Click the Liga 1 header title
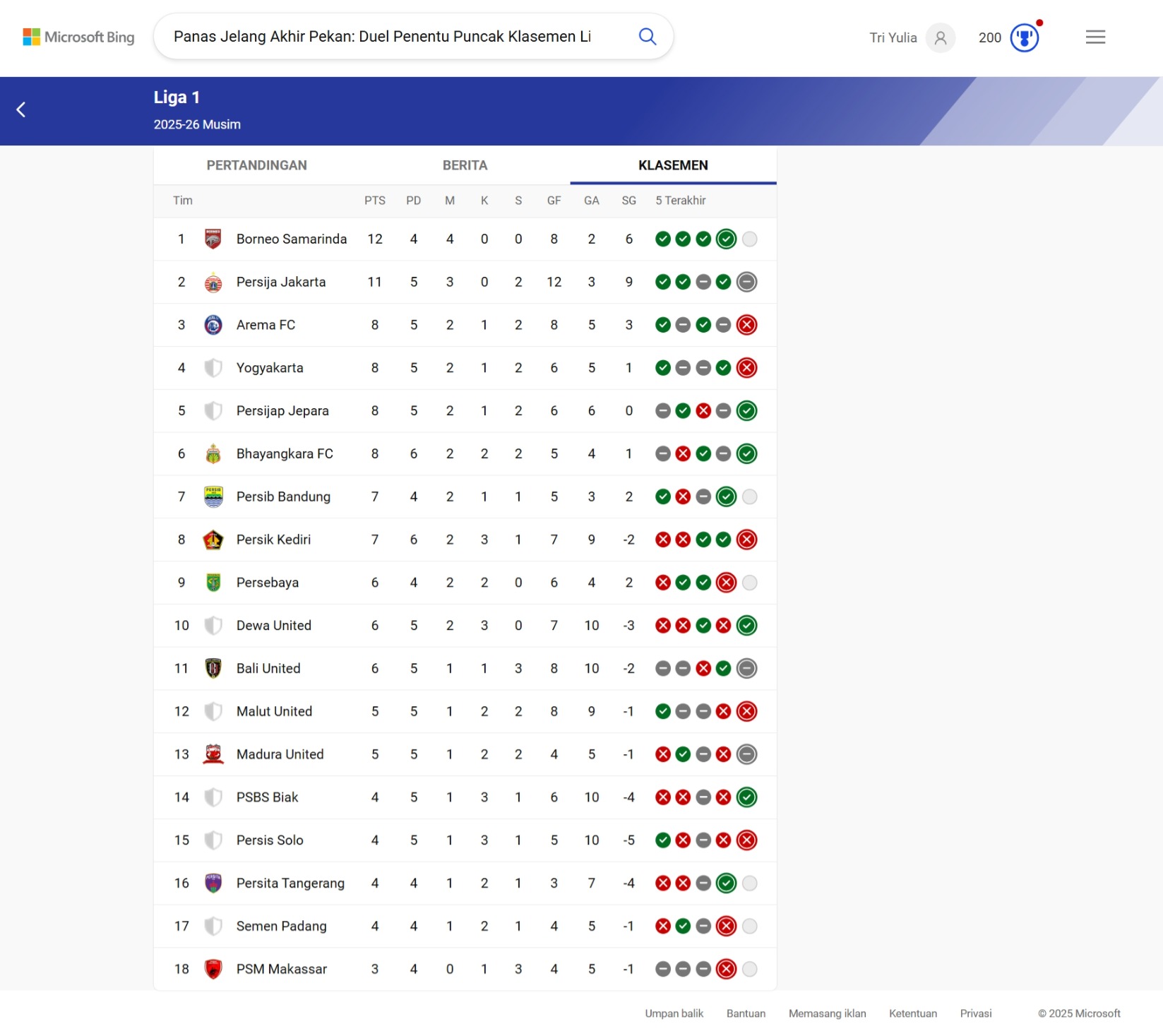Viewport: 1163px width, 1036px height. pyautogui.click(x=177, y=97)
